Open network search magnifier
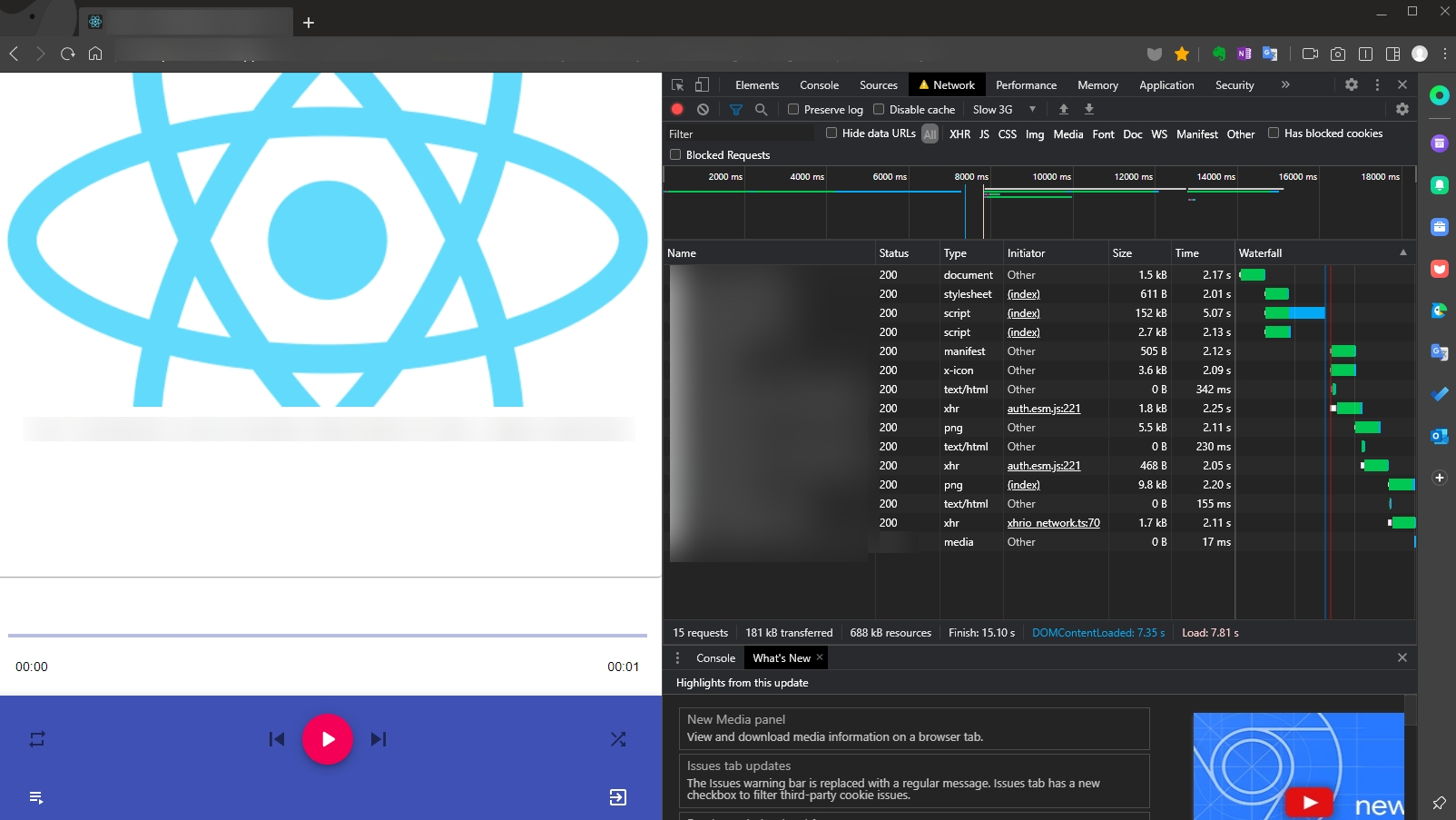Screen dimensions: 1456x820 pyautogui.click(x=762, y=109)
